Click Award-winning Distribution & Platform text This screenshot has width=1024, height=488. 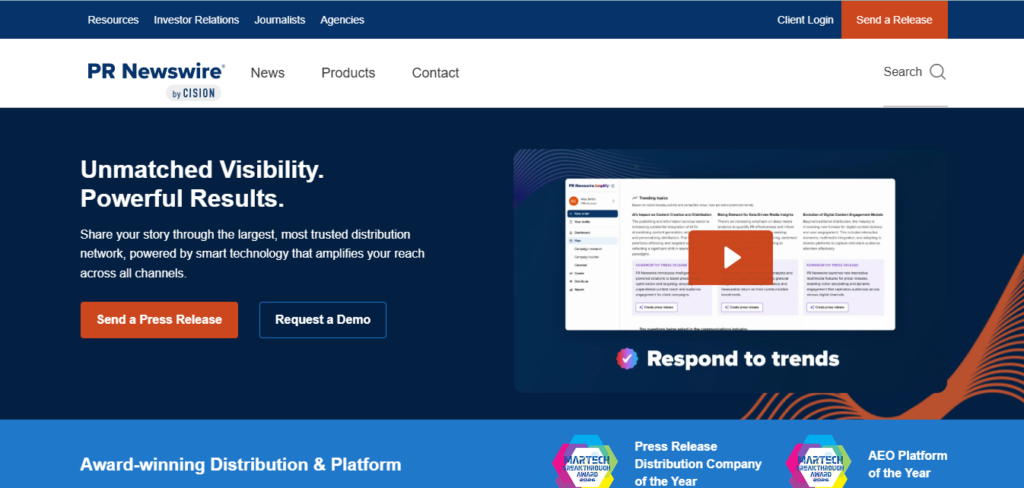[240, 465]
